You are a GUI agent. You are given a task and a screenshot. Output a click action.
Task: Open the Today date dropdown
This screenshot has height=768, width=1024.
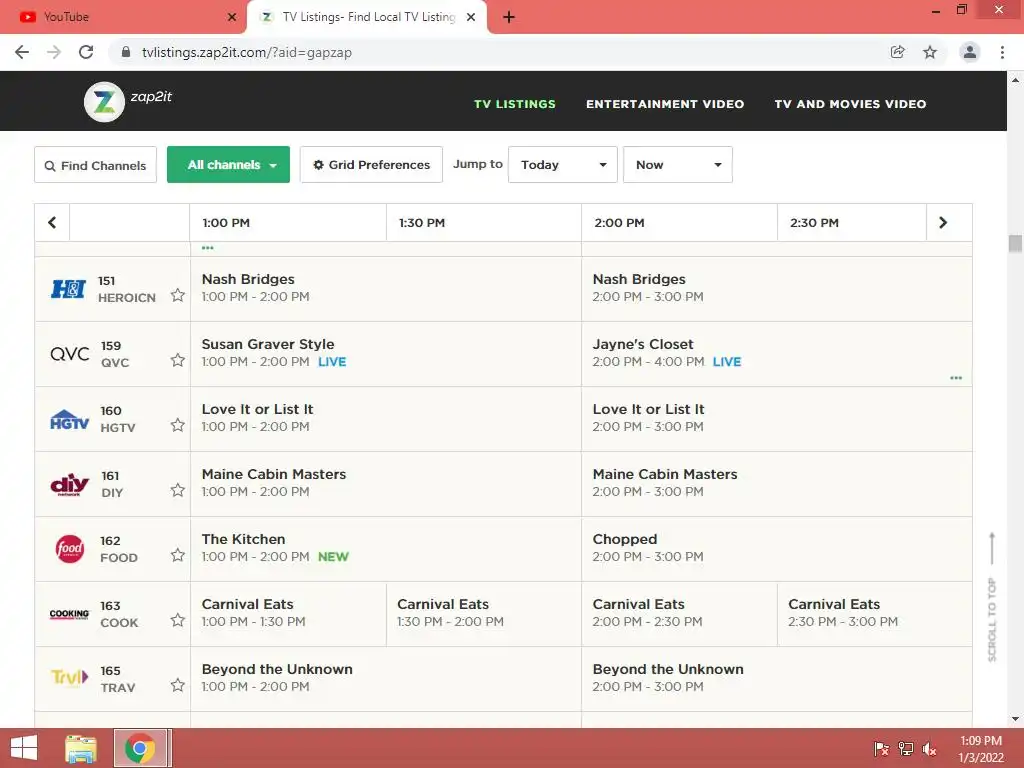pos(563,165)
